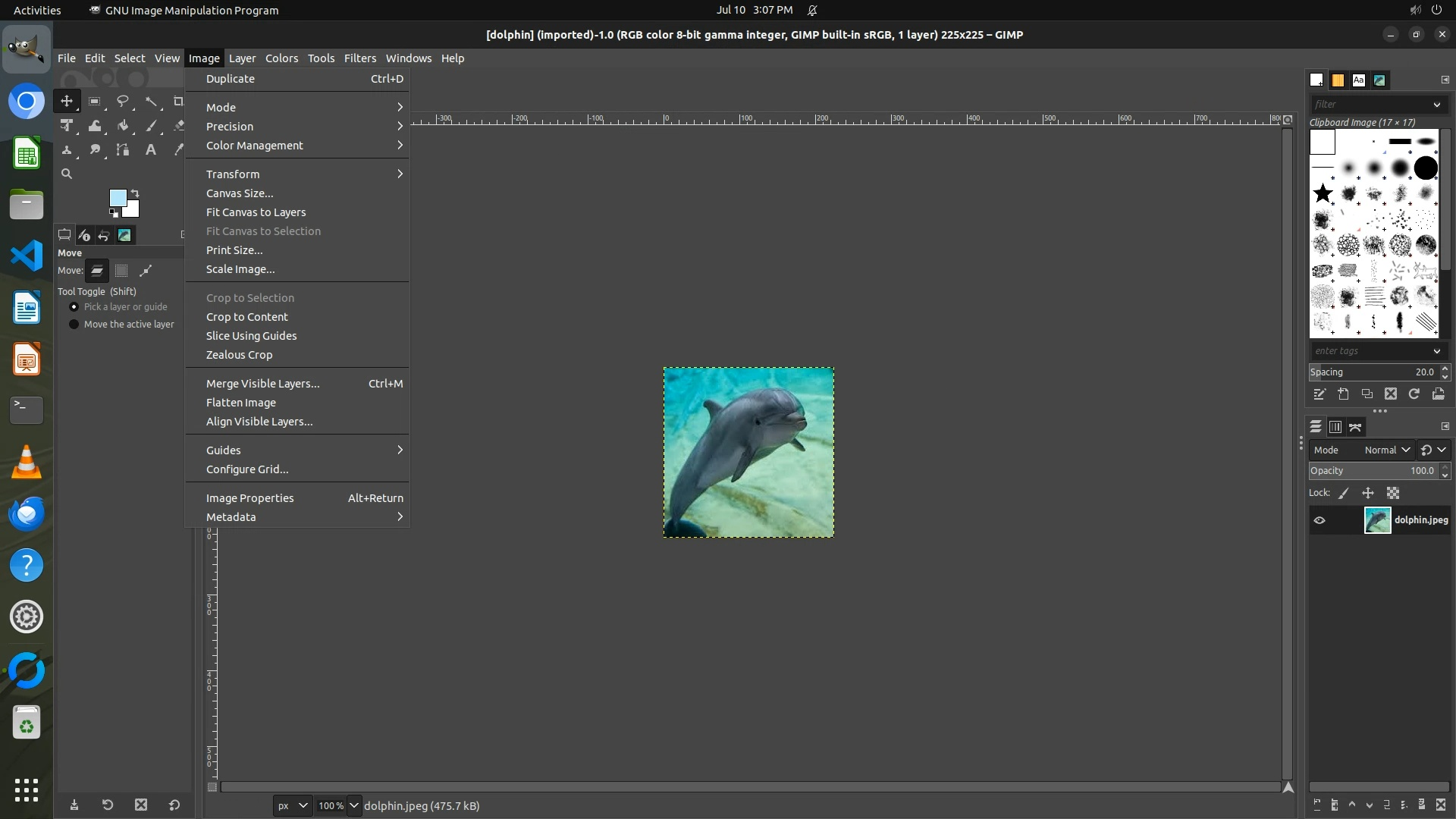Click the duplicate brush icon

1367,394
